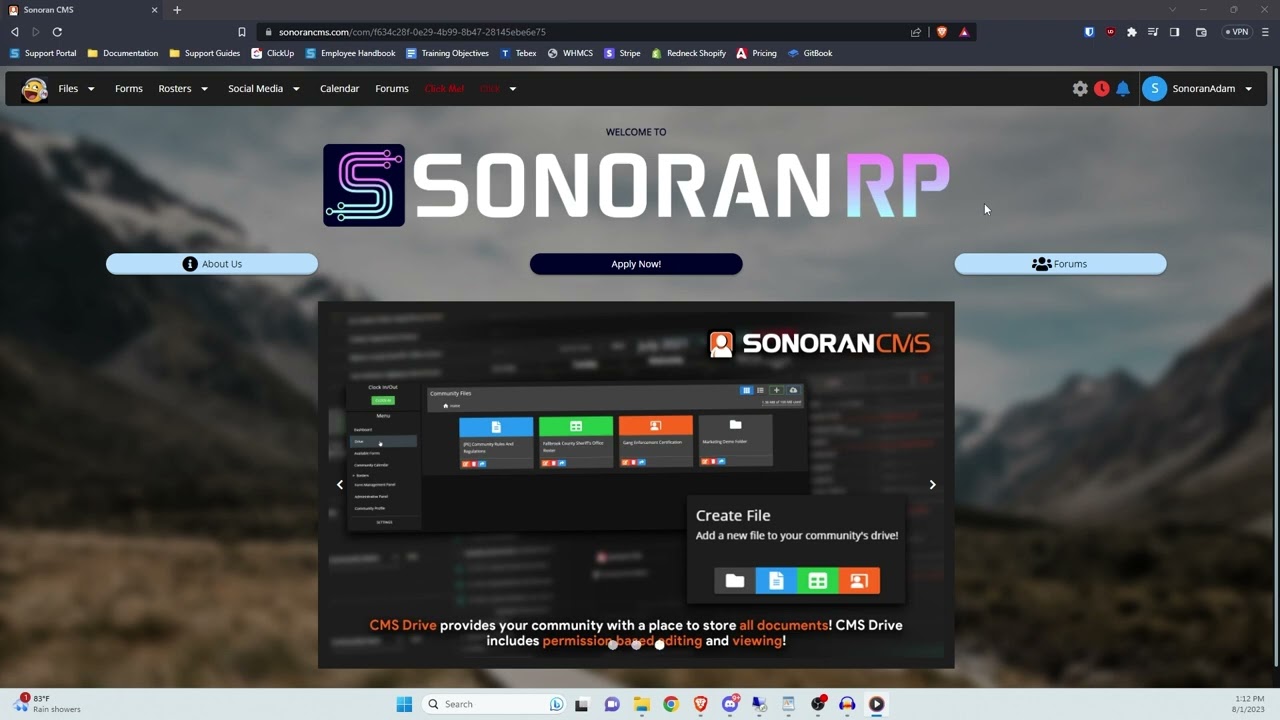Screen dimensions: 1280x720
Task: Go back to previous page
Action: coord(14,32)
